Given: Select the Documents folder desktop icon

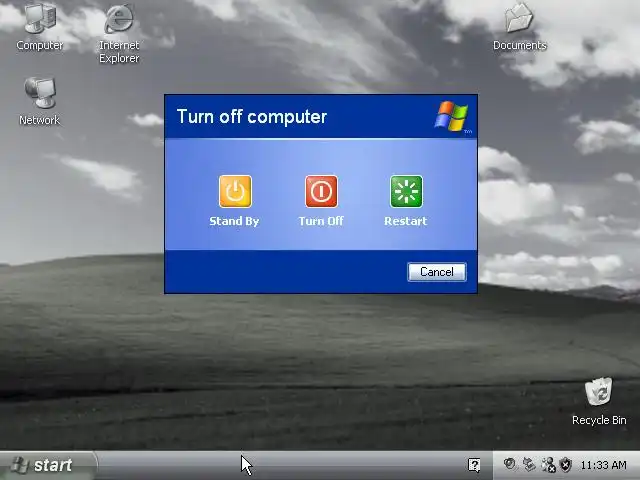Looking at the screenshot, I should click(520, 27).
